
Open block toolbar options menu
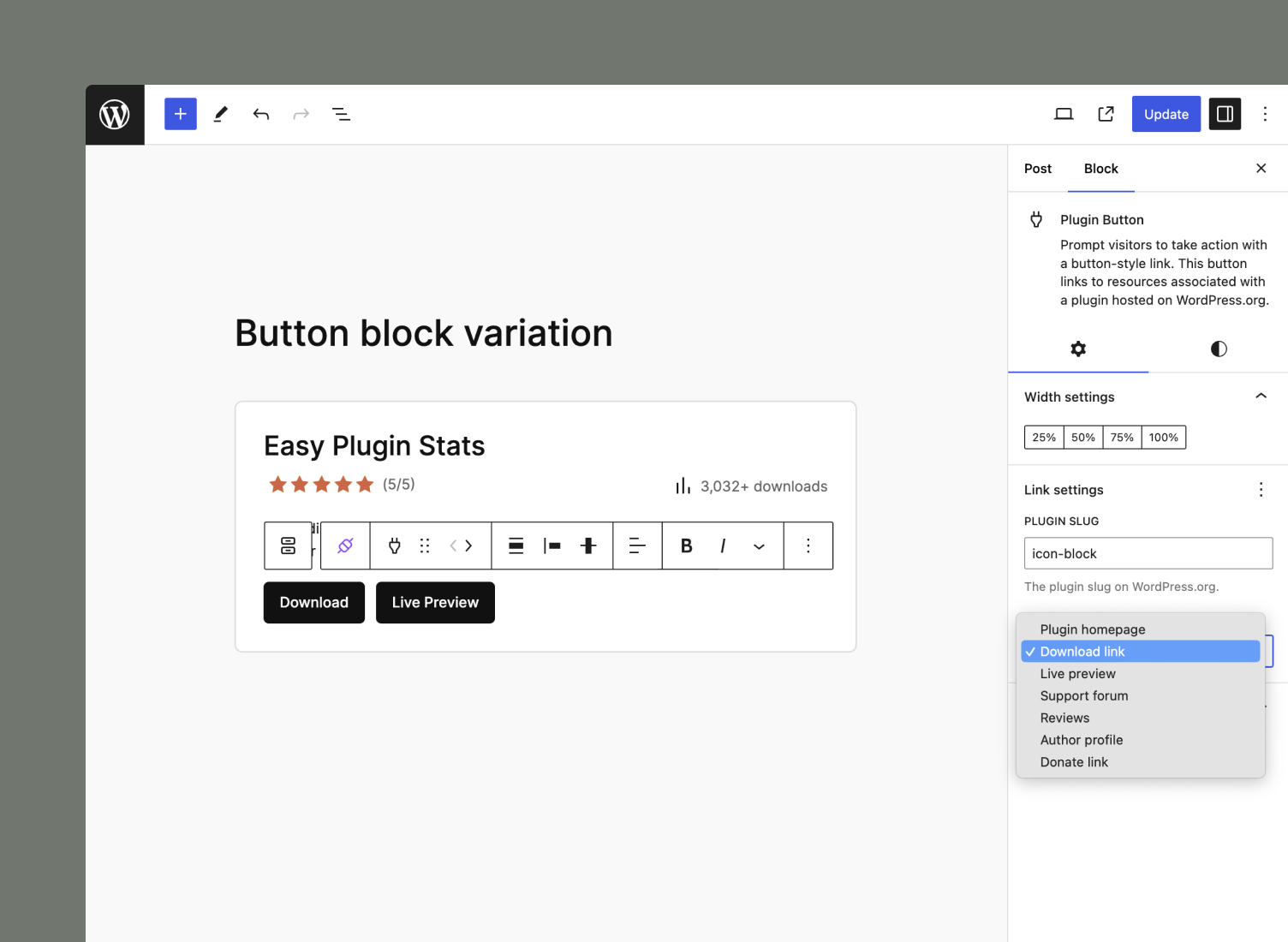click(x=808, y=546)
